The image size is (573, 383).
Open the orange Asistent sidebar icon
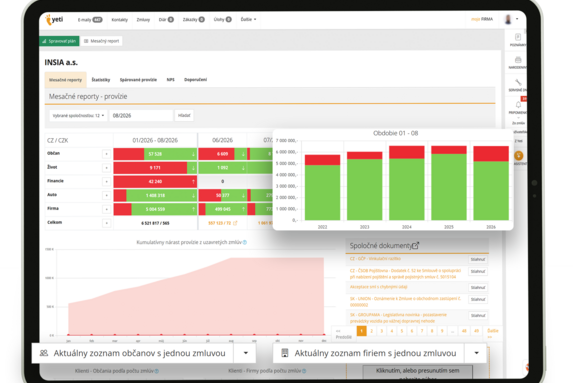[519, 155]
